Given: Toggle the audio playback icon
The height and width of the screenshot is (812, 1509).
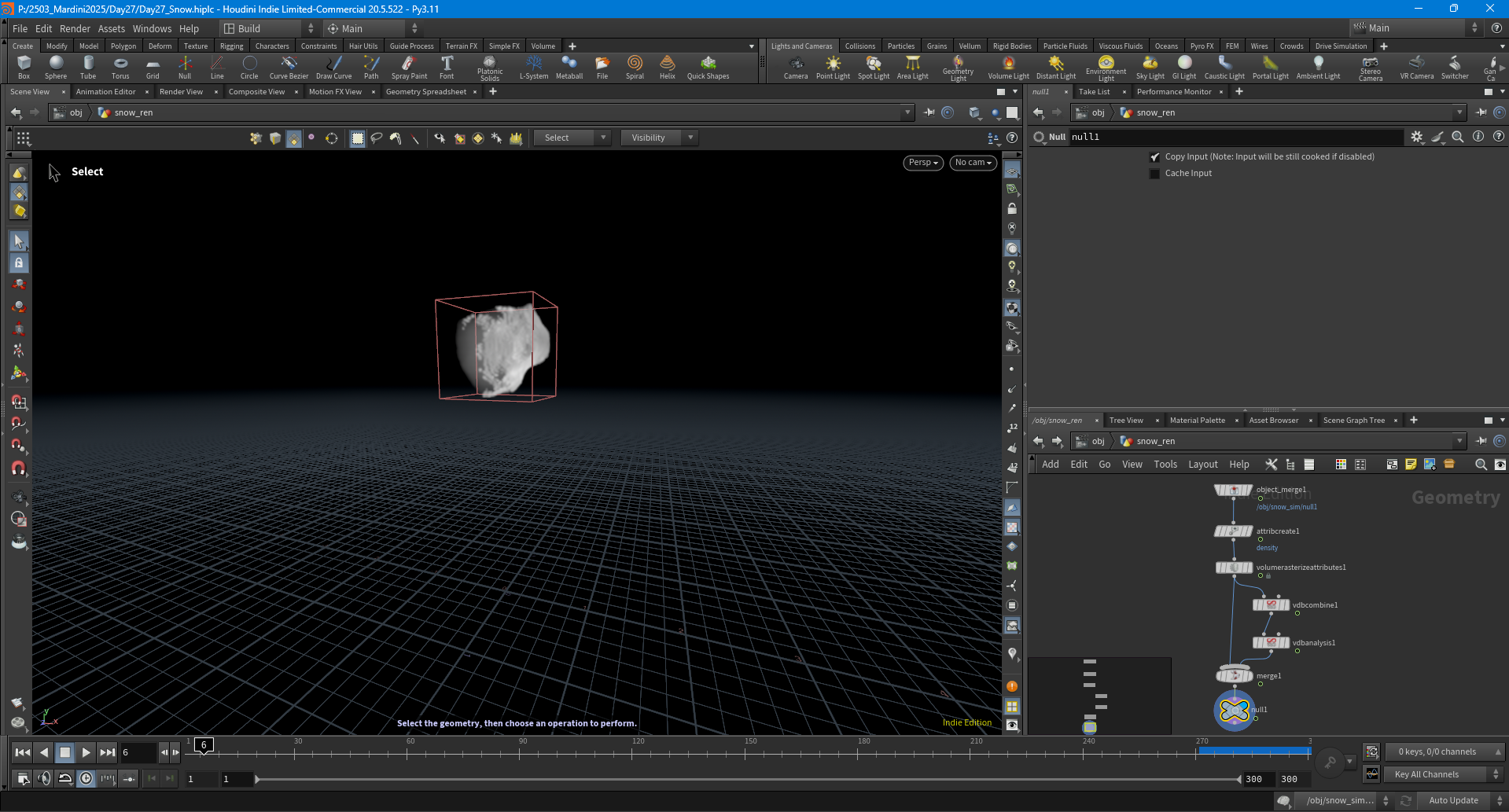Looking at the screenshot, I should coord(44,778).
